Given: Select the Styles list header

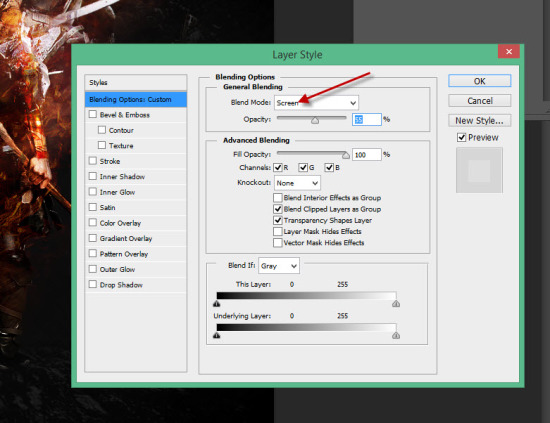Looking at the screenshot, I should [136, 82].
